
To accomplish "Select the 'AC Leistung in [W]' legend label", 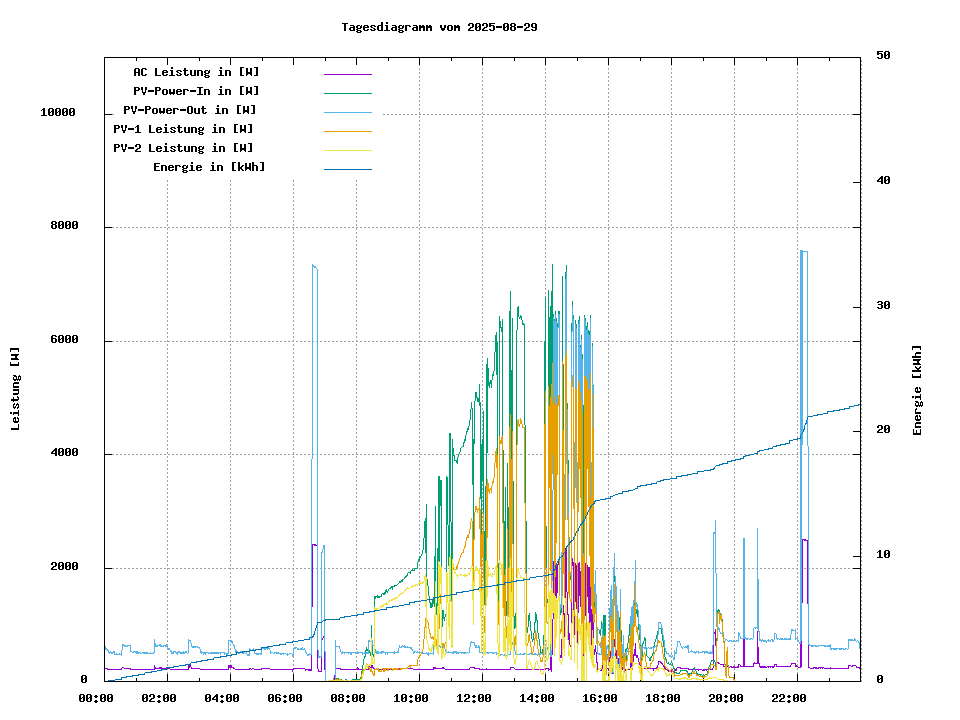I will coord(196,72).
